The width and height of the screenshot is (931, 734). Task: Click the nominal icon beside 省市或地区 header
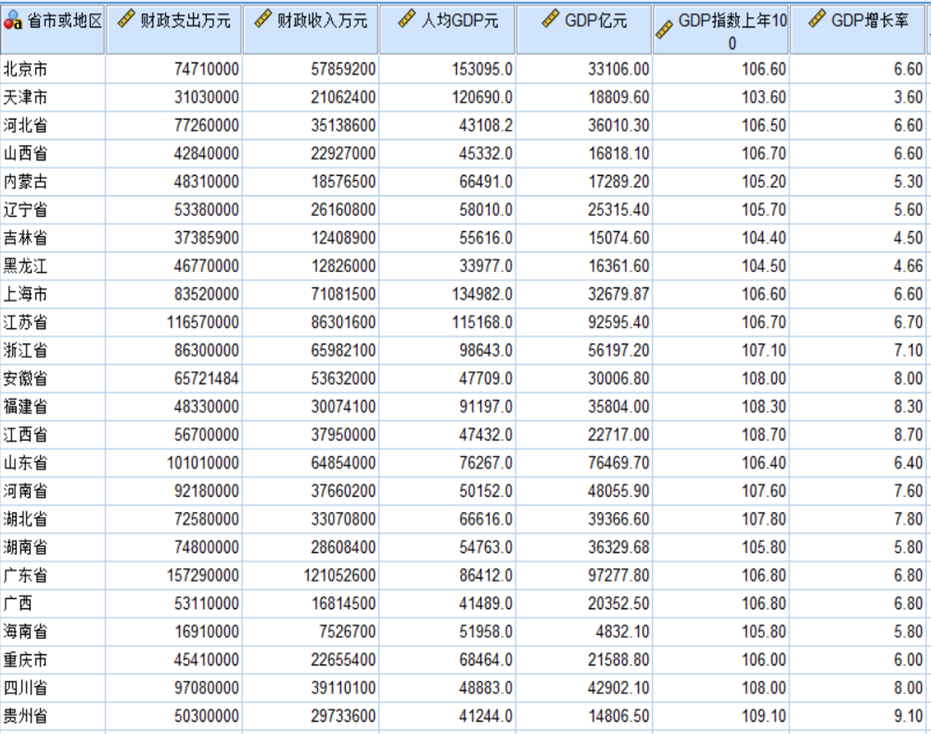click(12, 21)
